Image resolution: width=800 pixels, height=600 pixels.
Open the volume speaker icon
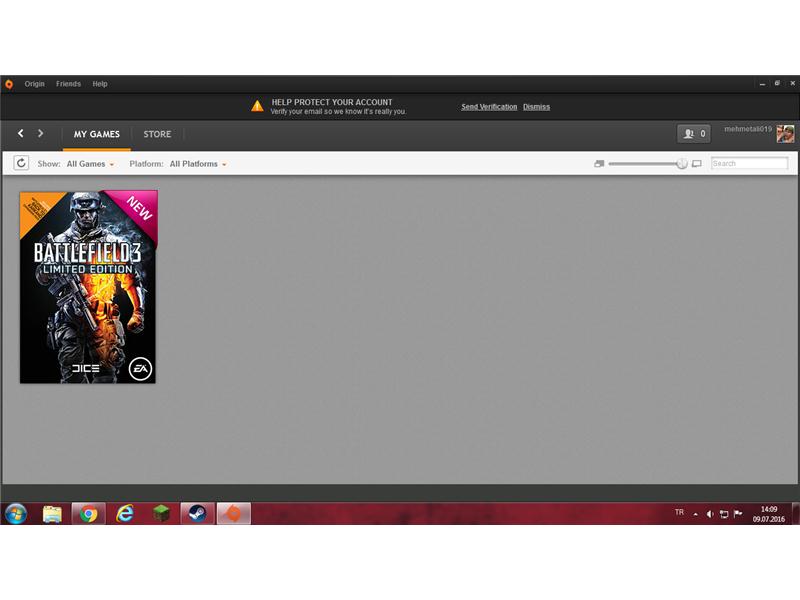tap(710, 514)
